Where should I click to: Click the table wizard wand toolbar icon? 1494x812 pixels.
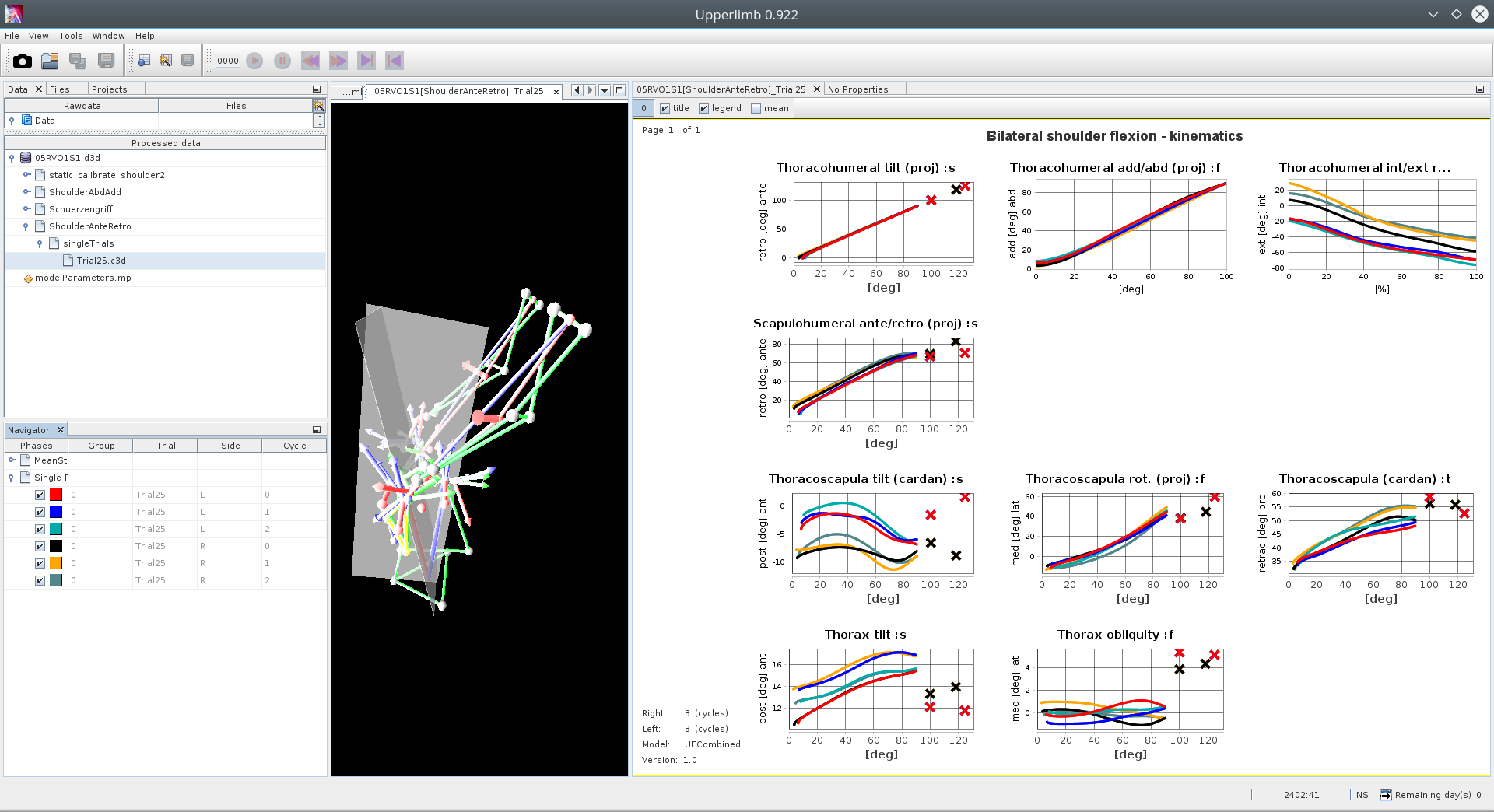166,61
